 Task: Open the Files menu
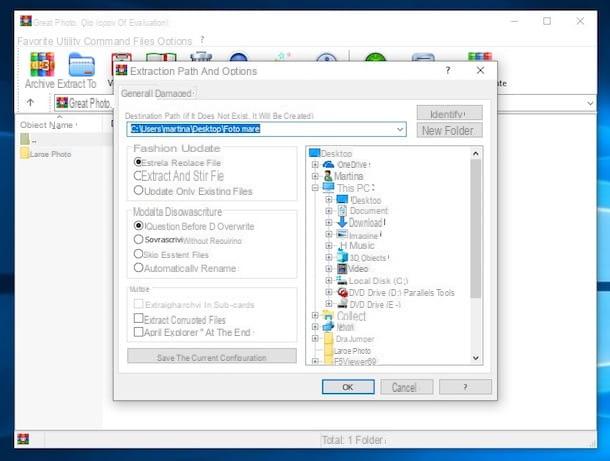(x=142, y=41)
